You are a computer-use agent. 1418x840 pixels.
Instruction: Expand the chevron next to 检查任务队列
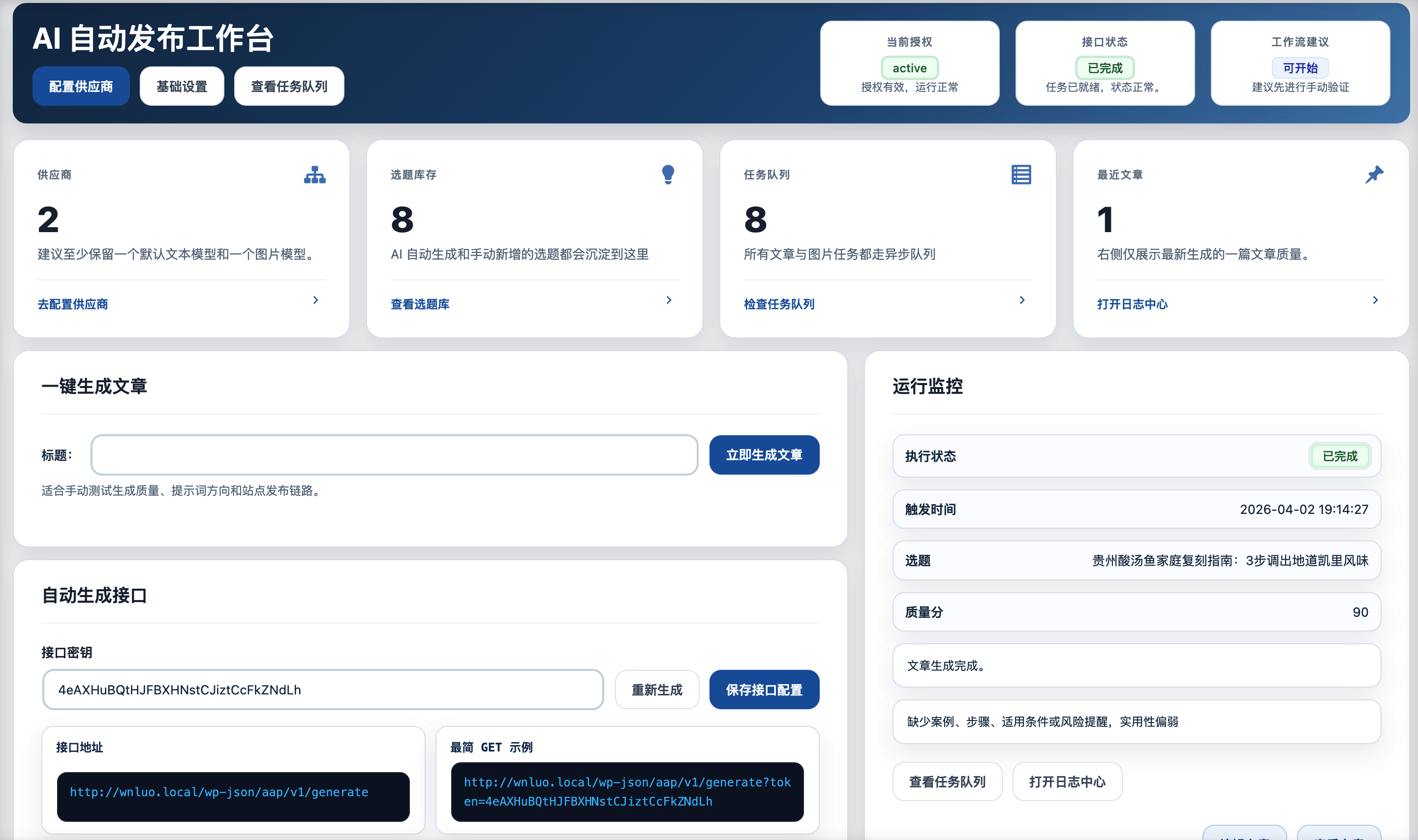point(1022,300)
